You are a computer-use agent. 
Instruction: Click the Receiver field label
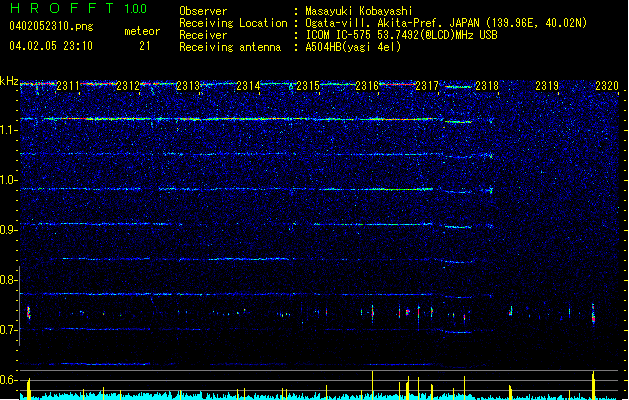tap(203, 35)
